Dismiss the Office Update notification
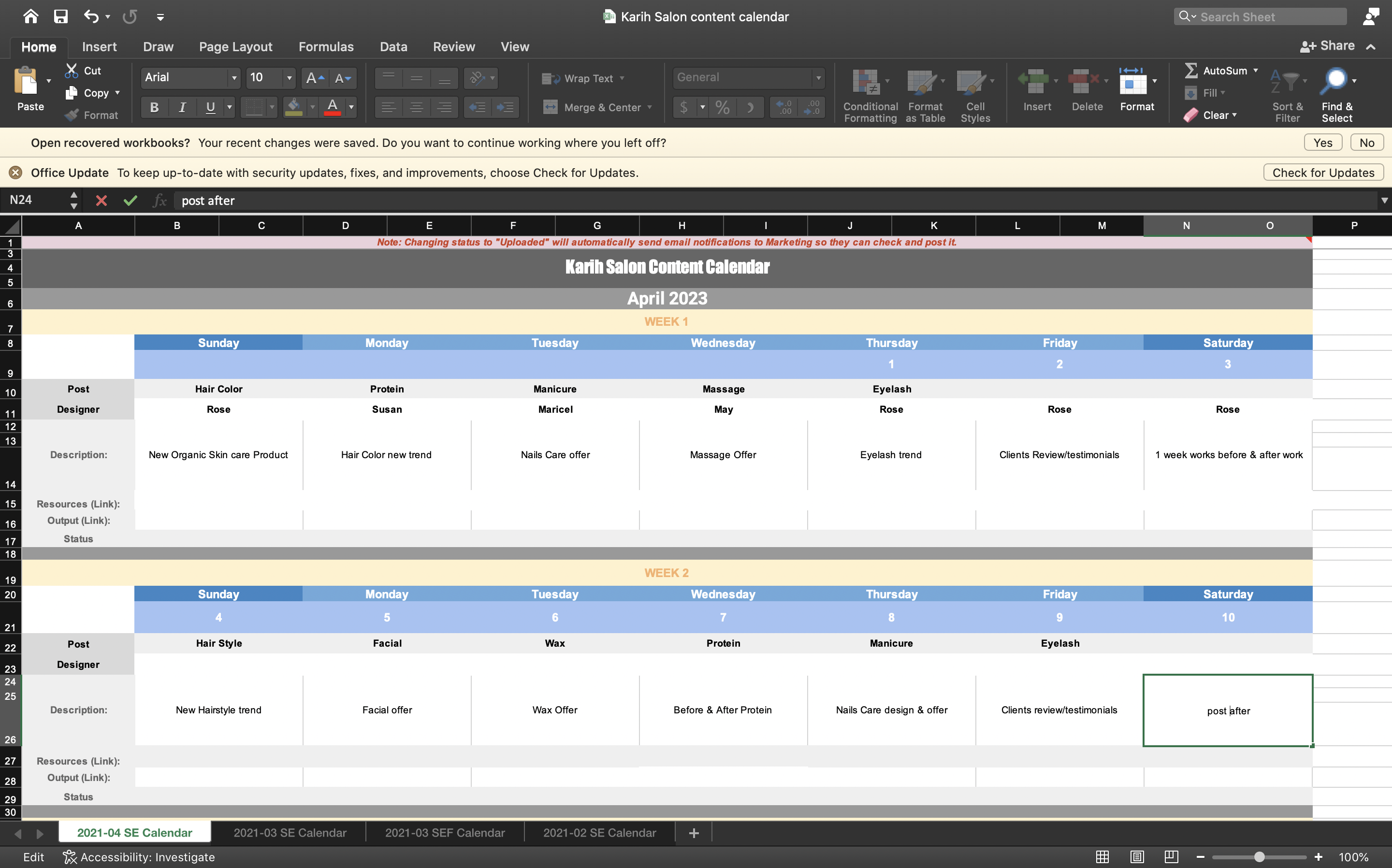Viewport: 1392px width, 868px height. click(x=15, y=172)
